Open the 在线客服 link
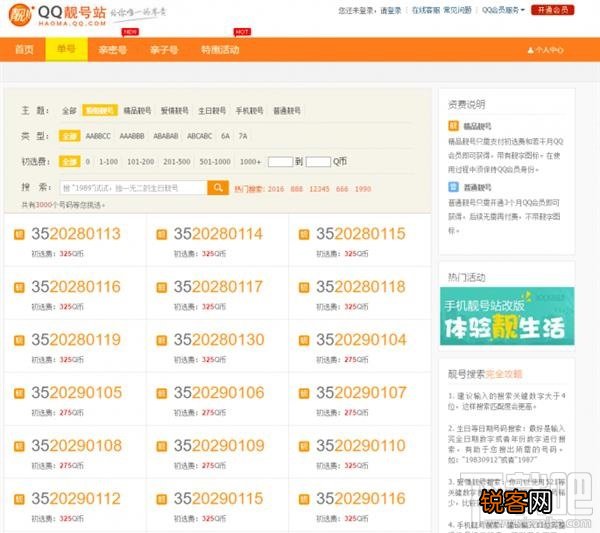 coord(426,10)
